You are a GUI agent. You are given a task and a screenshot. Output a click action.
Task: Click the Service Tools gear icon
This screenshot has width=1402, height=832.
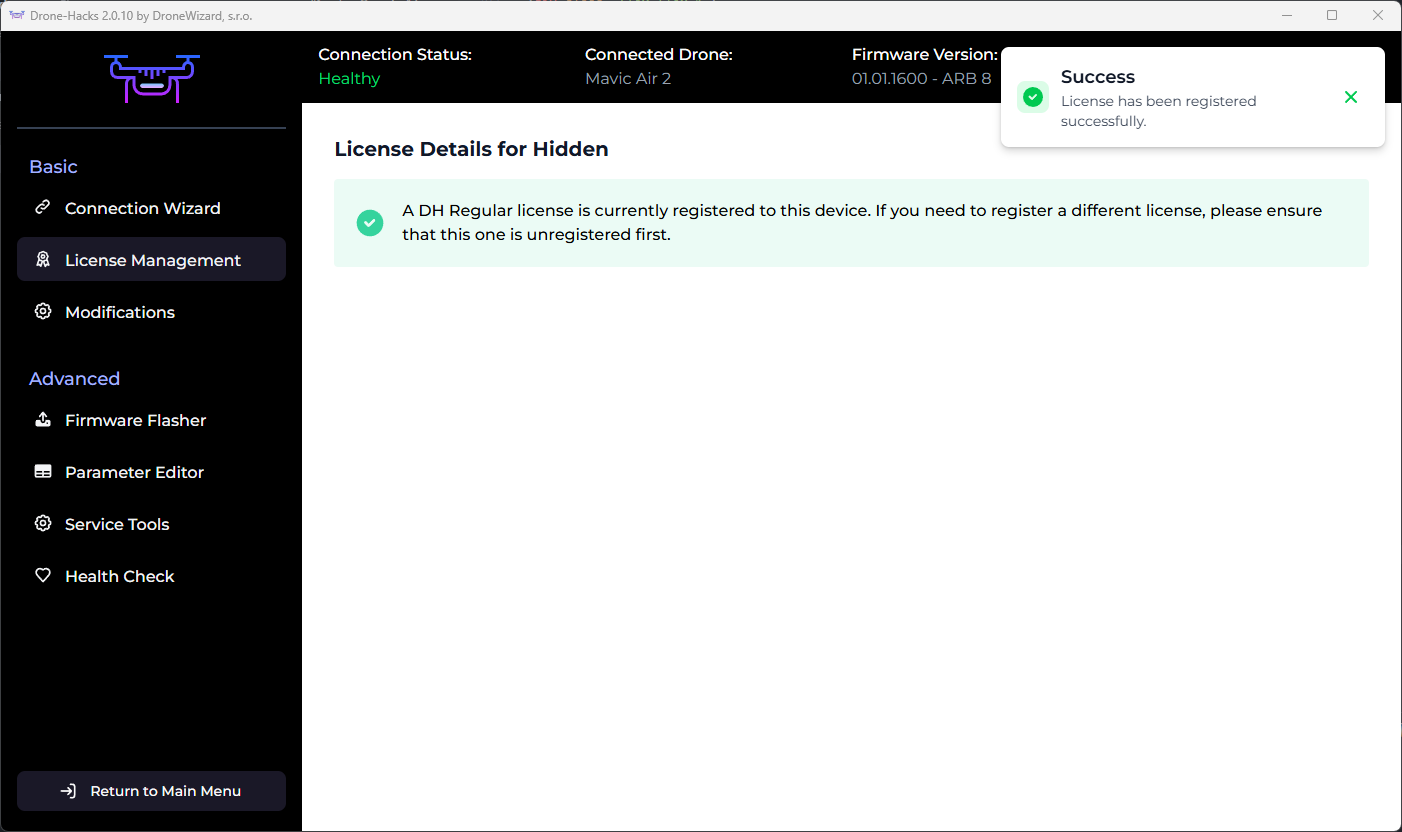click(x=43, y=524)
